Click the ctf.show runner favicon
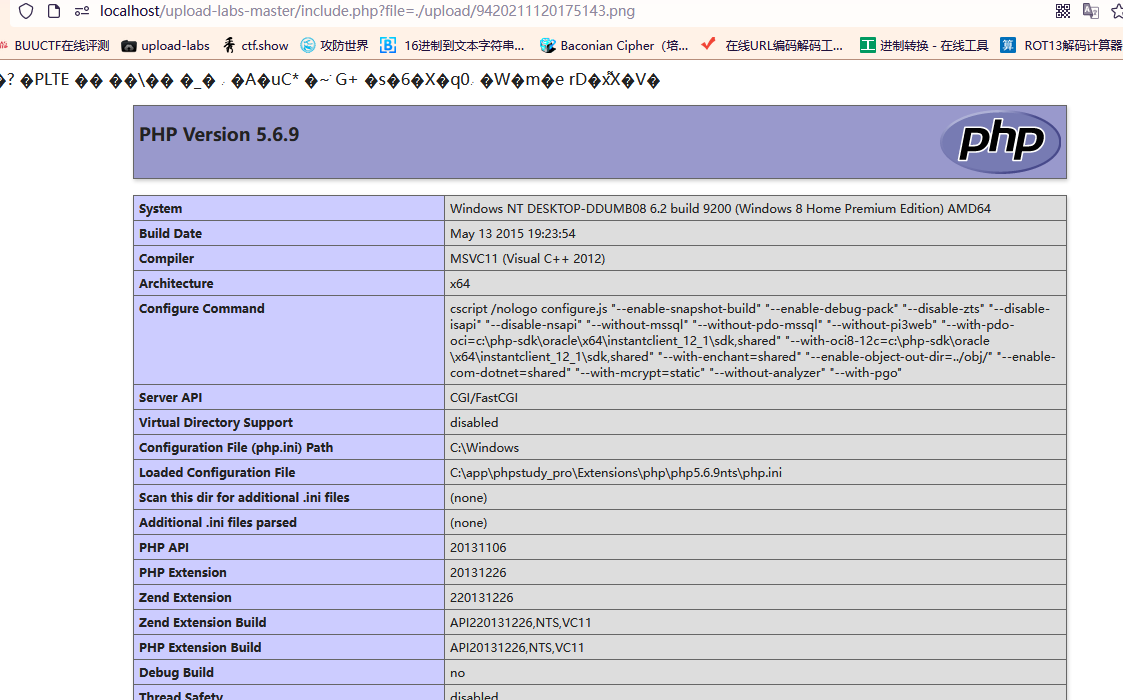Screen dimensions: 1123x700 pyautogui.click(x=229, y=45)
